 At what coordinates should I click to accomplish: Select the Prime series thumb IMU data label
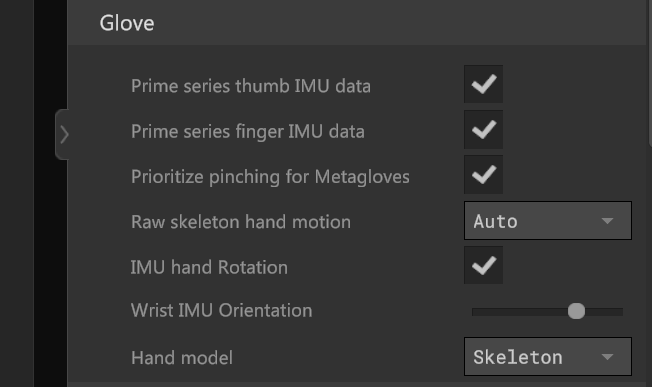(x=251, y=86)
